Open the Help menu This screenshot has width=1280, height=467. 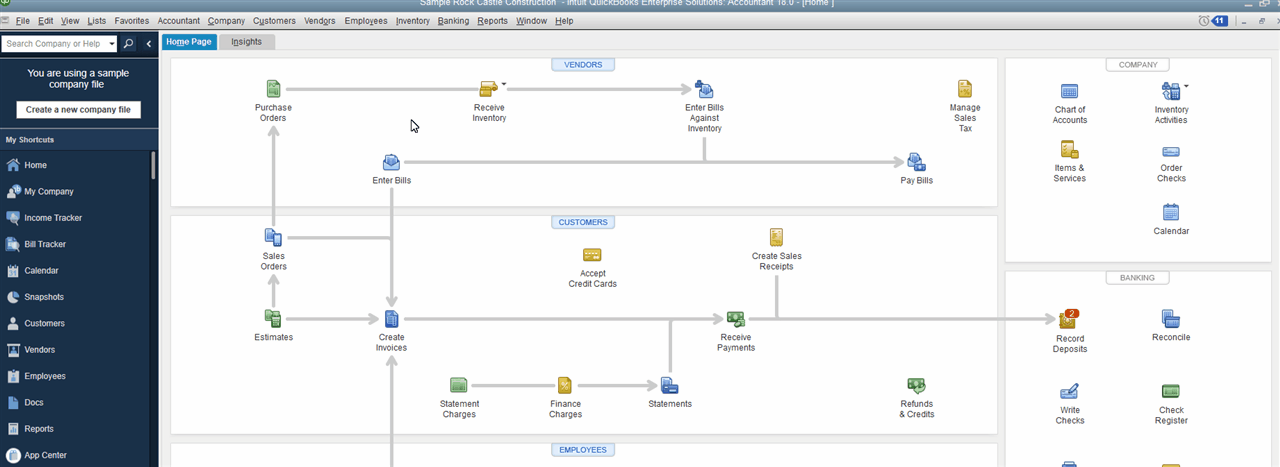(x=564, y=20)
